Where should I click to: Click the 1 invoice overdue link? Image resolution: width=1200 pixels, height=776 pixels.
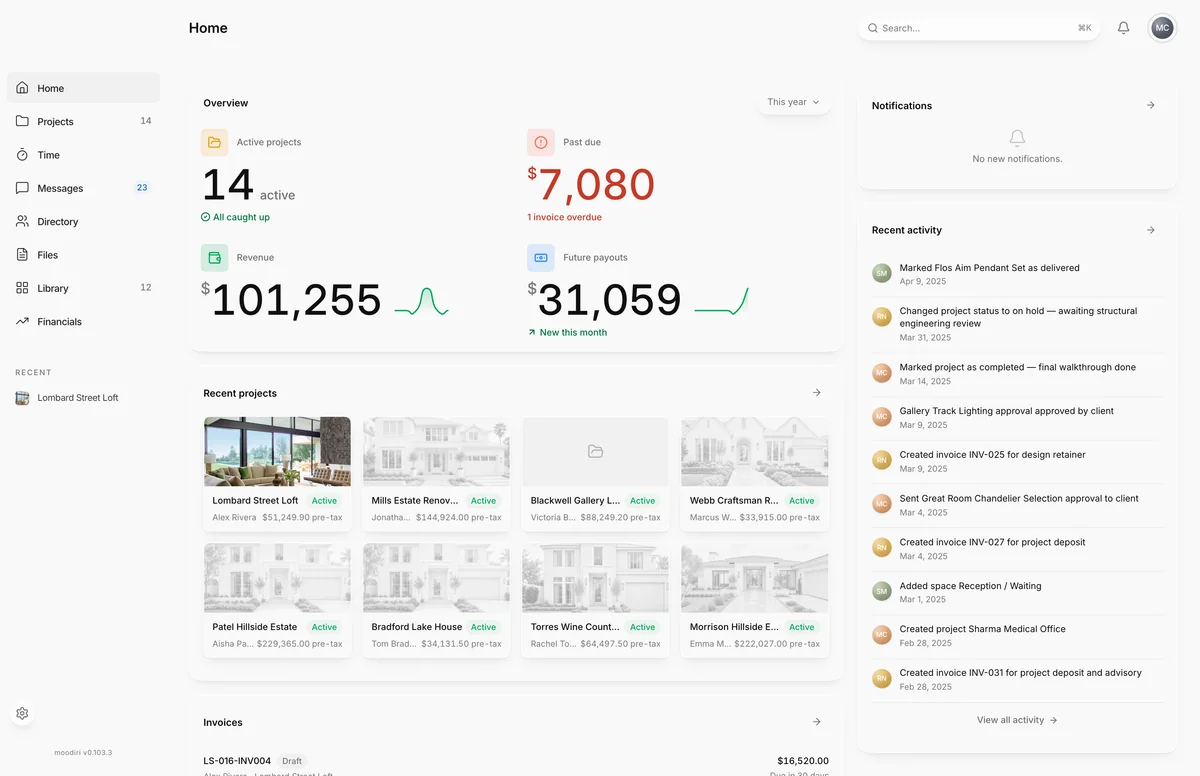tap(564, 217)
